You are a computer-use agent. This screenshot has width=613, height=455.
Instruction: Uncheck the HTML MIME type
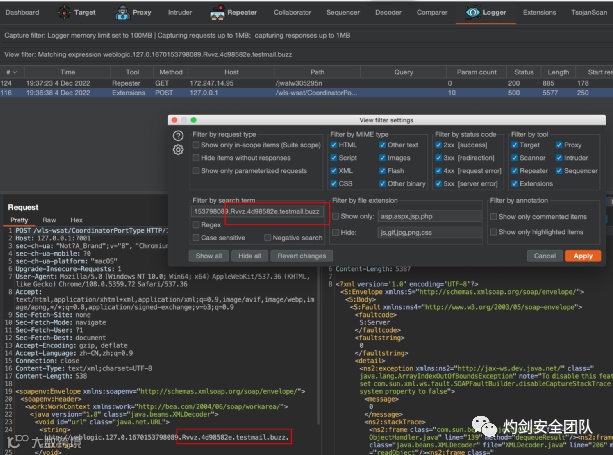333,145
